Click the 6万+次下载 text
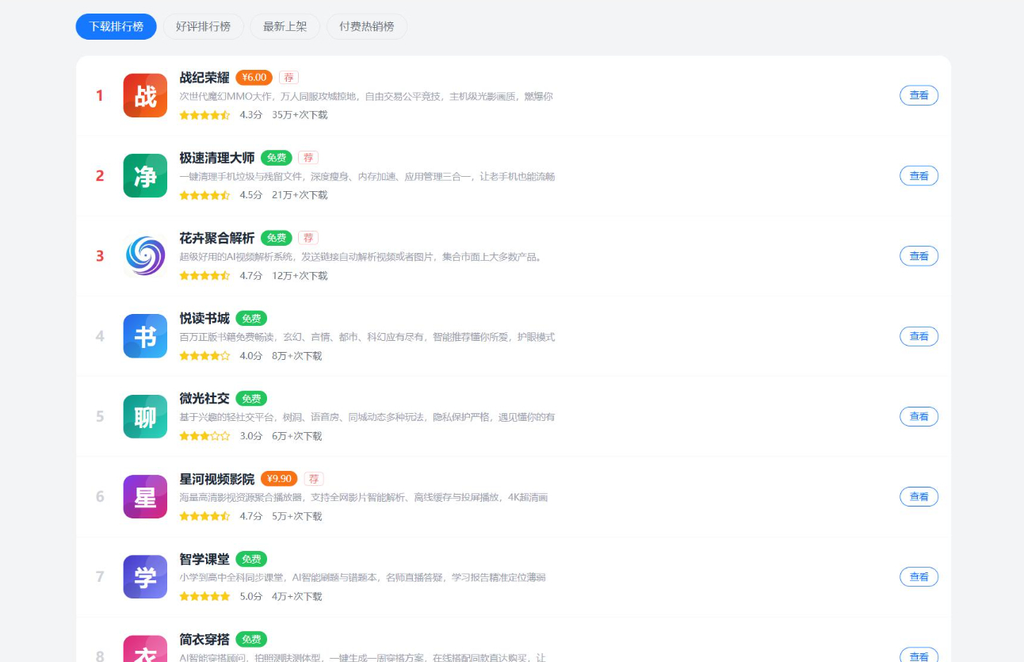1024x662 pixels. [297, 436]
